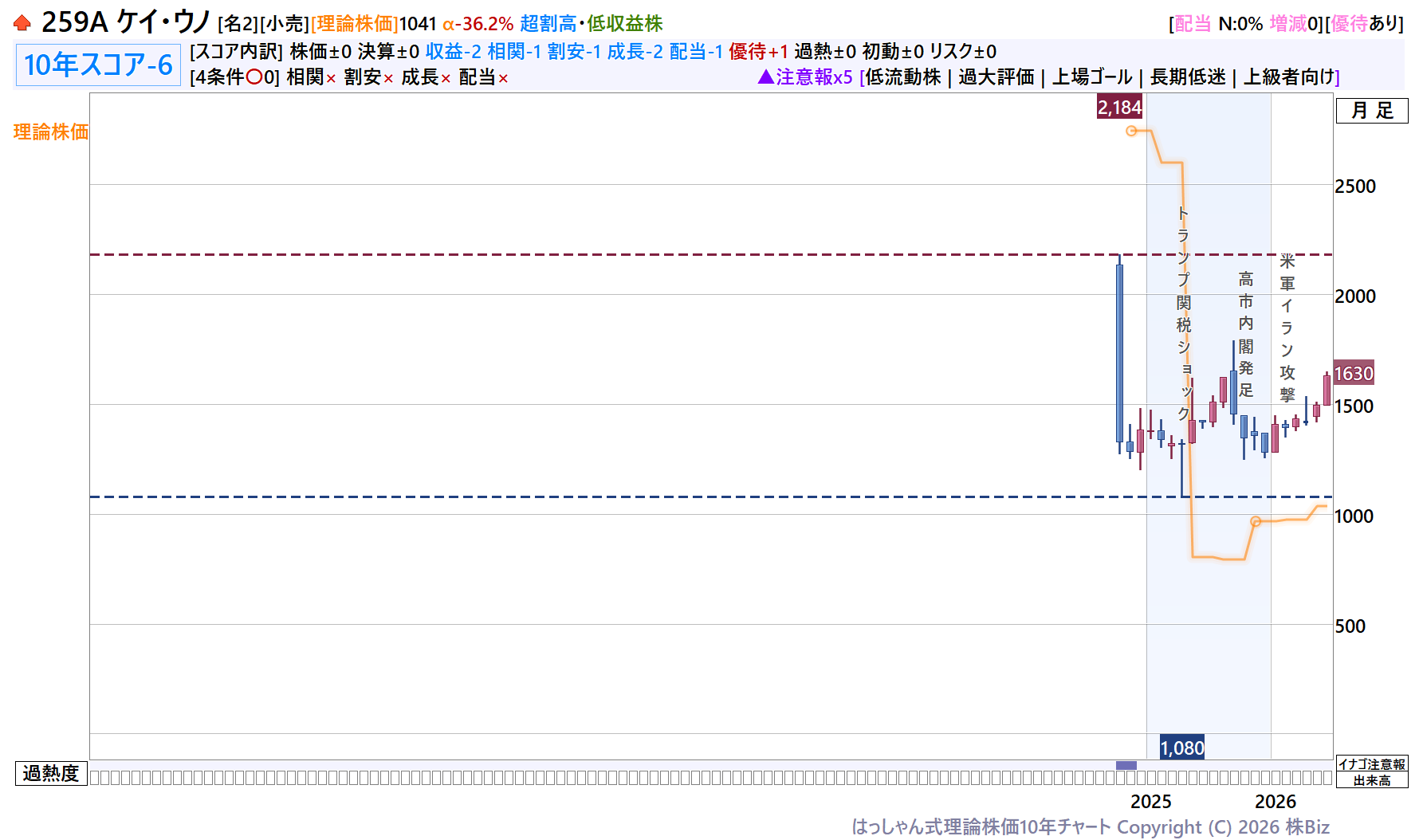
Task: Click the 上場ゴール warning tag
Action: [1092, 77]
